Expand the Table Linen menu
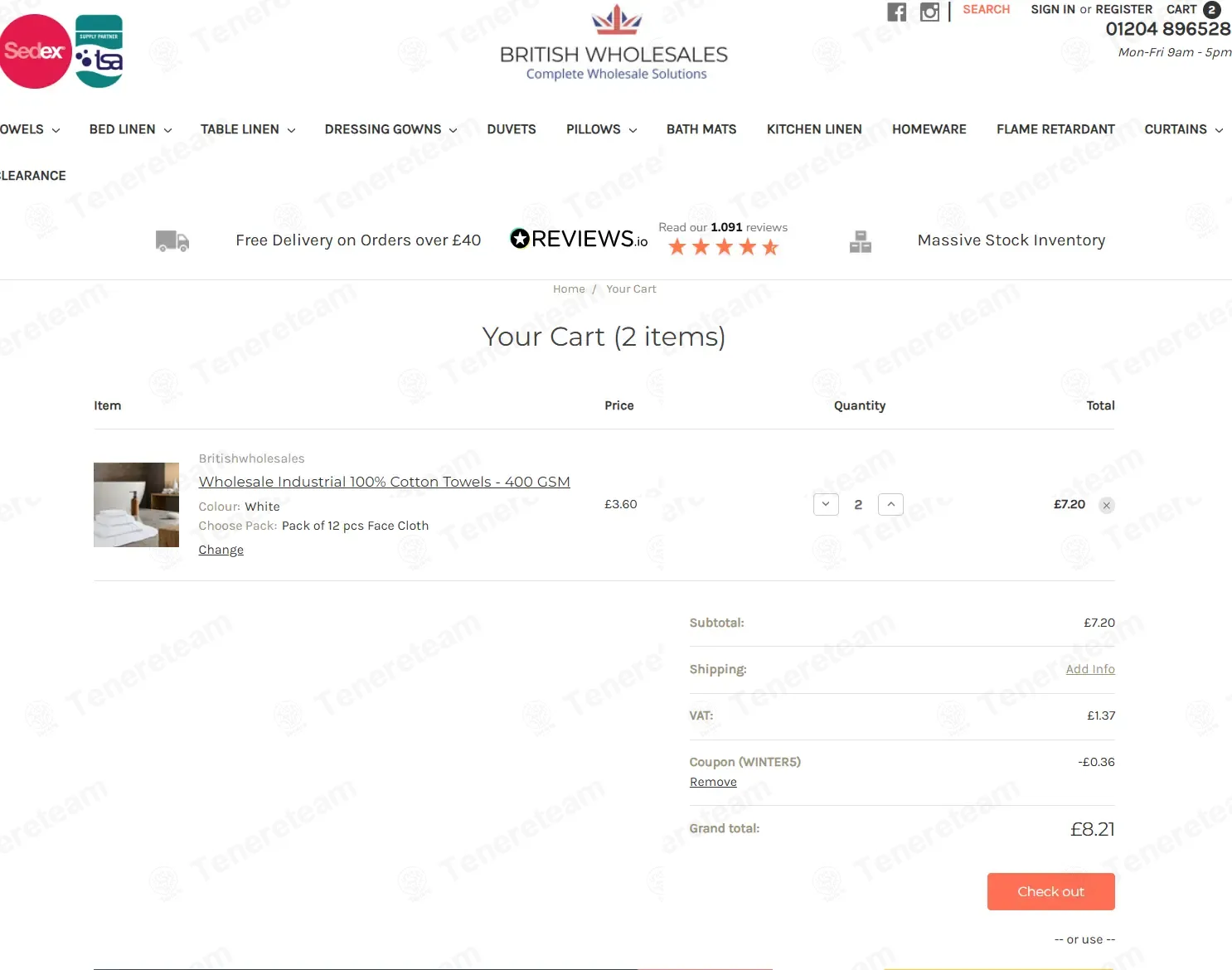 point(248,129)
